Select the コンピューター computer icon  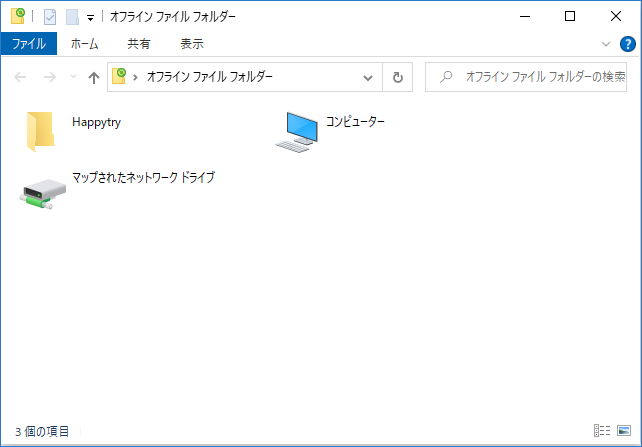(297, 132)
